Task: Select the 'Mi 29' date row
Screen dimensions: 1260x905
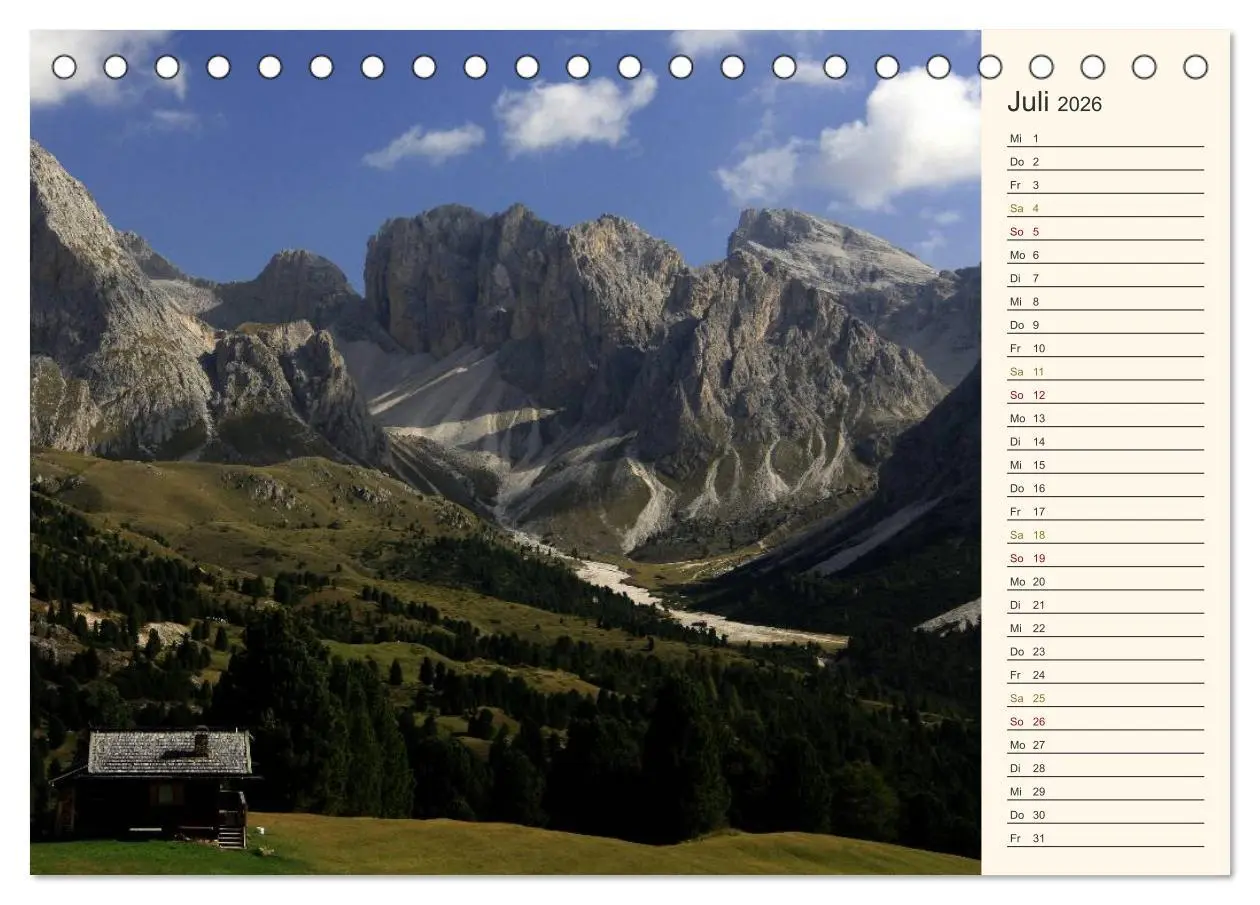Action: [x=1105, y=791]
